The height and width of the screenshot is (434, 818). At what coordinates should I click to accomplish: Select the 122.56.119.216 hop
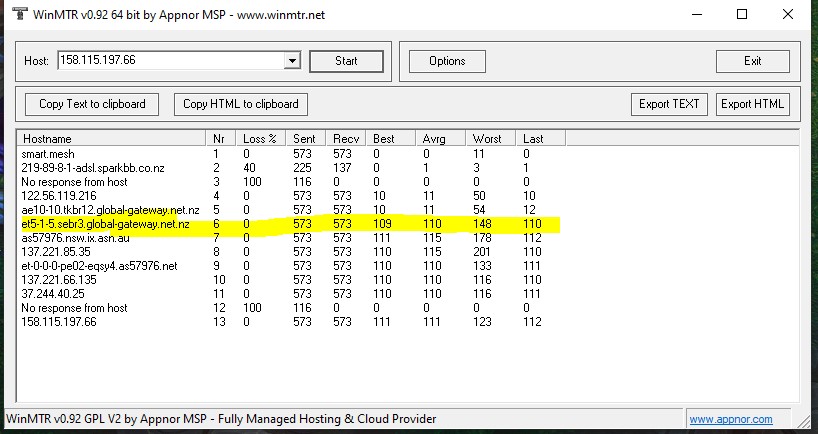291,196
